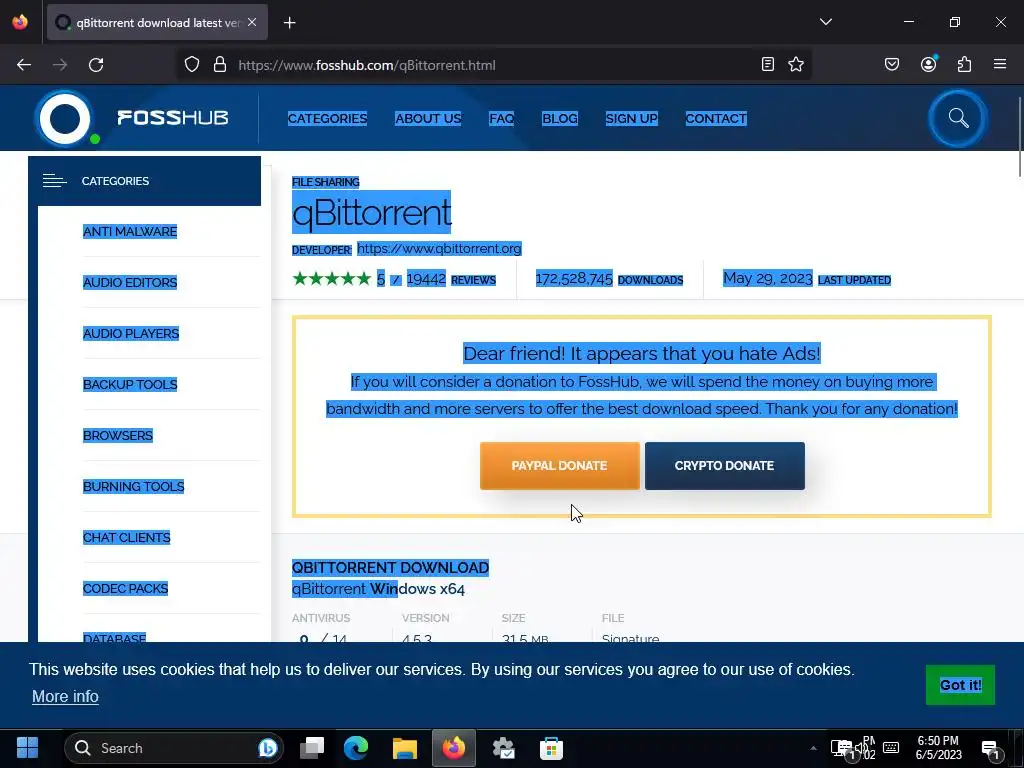The height and width of the screenshot is (768, 1024).
Task: Dismiss cookies with Got it! button
Action: click(960, 684)
